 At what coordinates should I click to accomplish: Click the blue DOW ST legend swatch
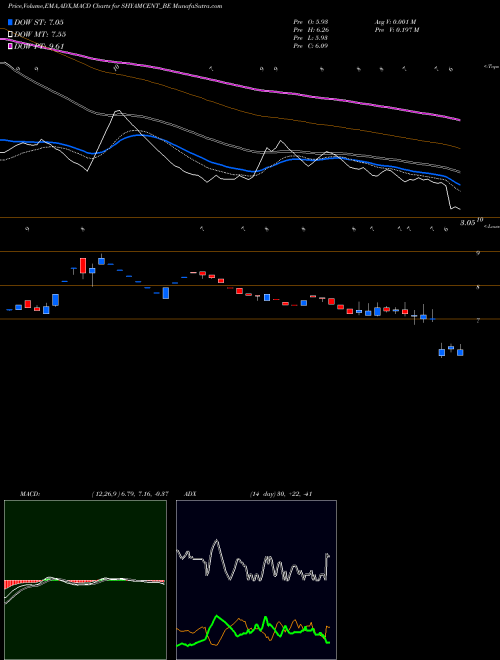(x=10, y=22)
